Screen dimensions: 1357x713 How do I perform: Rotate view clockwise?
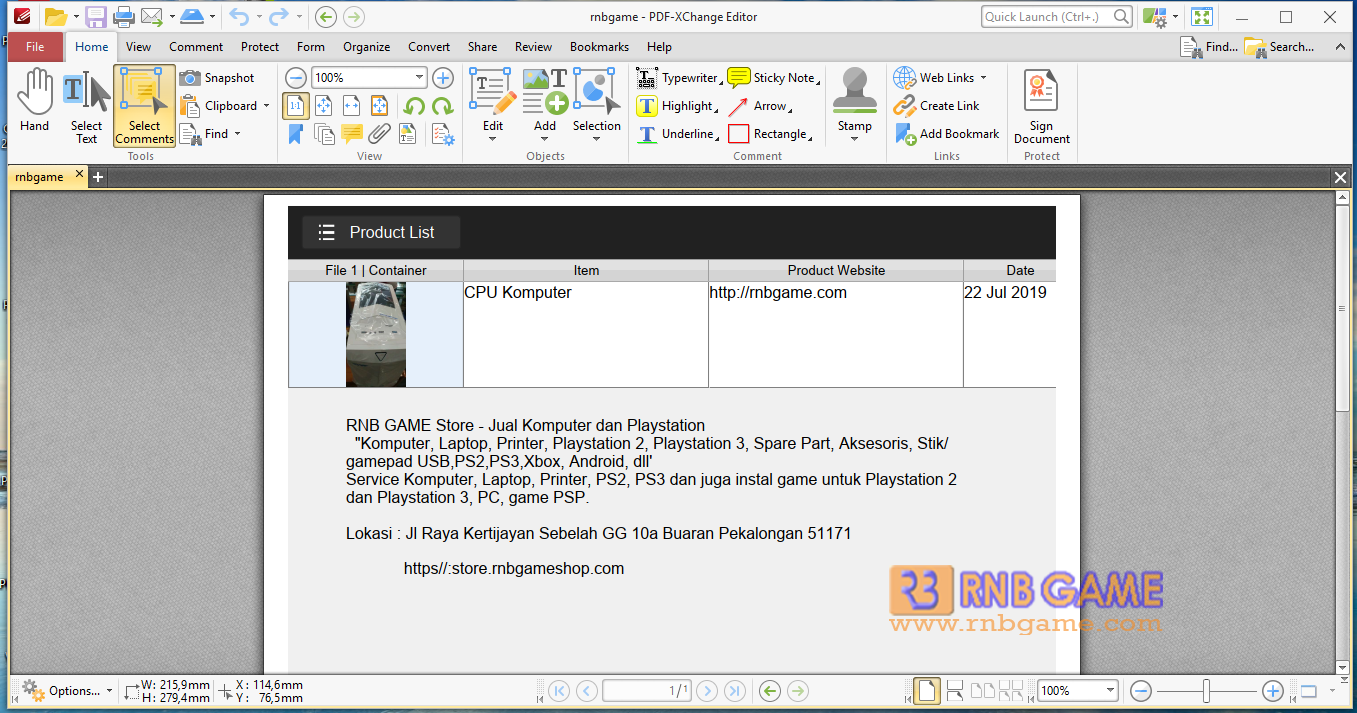pyautogui.click(x=442, y=106)
